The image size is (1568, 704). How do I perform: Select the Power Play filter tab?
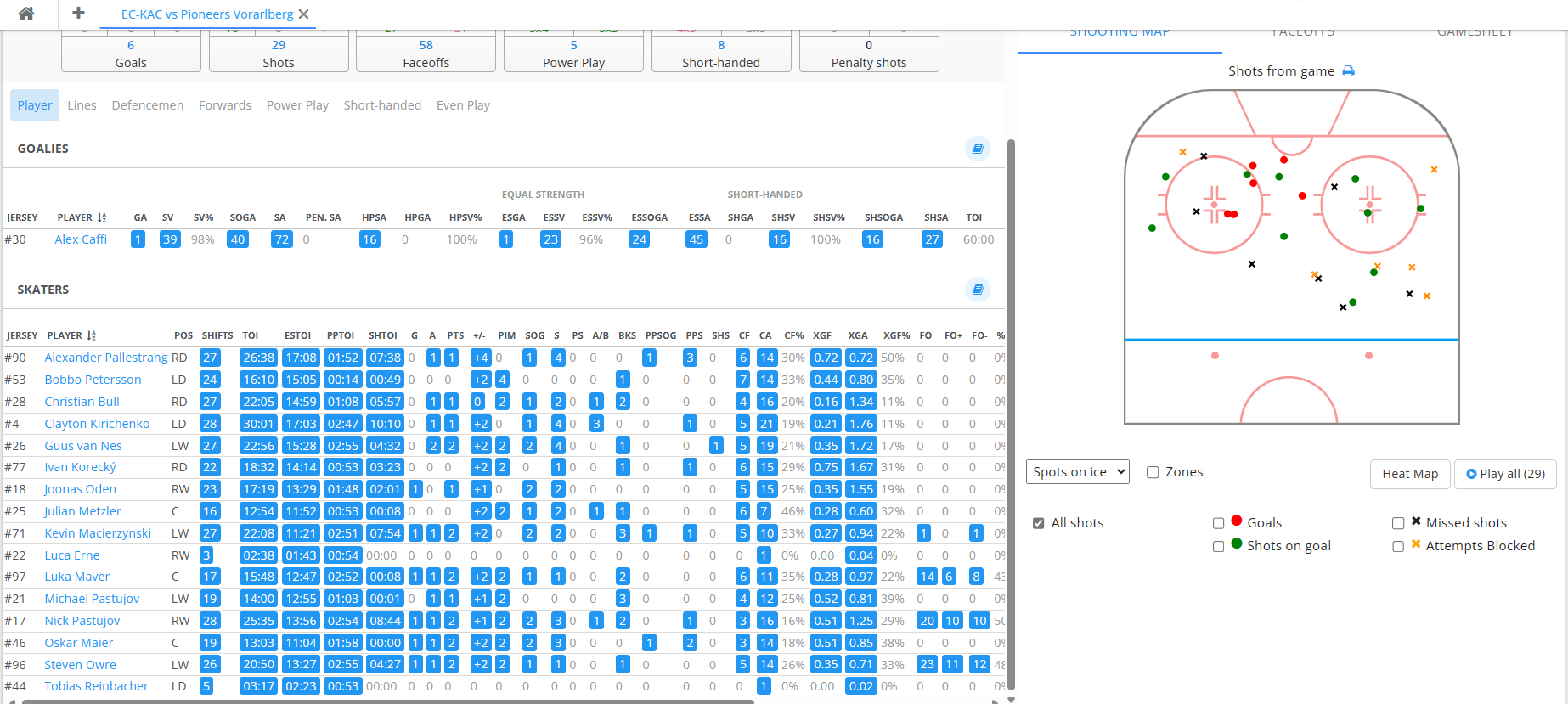coord(297,105)
